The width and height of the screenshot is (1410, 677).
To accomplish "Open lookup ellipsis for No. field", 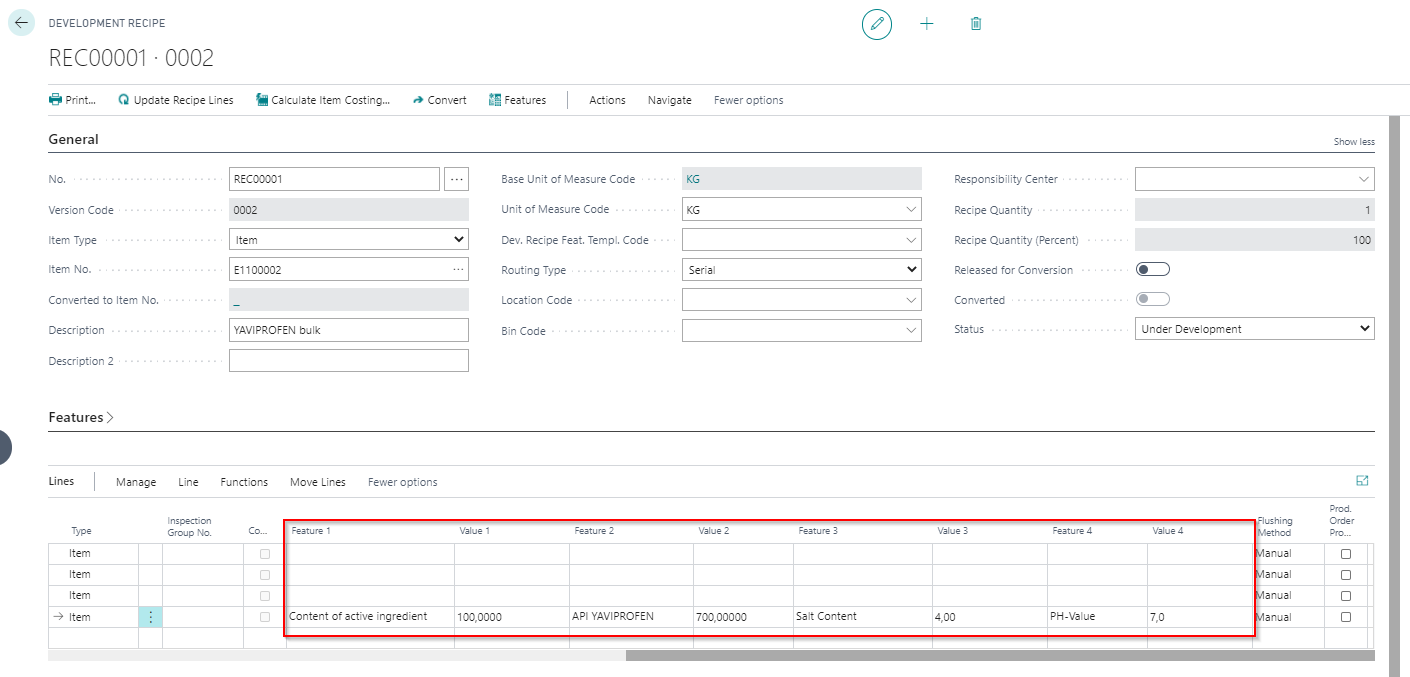I will (x=457, y=179).
